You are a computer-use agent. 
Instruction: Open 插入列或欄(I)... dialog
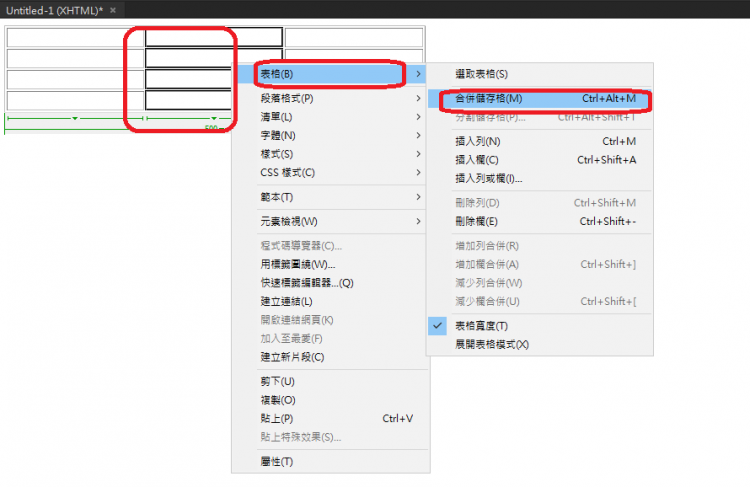tap(489, 178)
